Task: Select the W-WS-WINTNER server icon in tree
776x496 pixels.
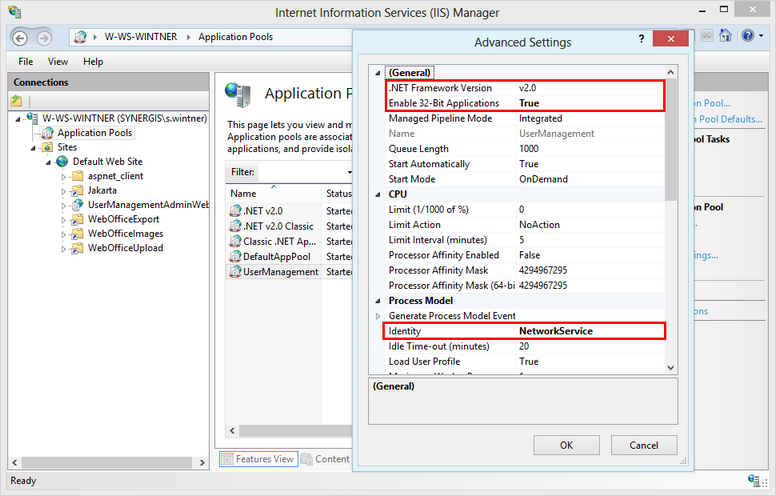Action: click(x=33, y=118)
